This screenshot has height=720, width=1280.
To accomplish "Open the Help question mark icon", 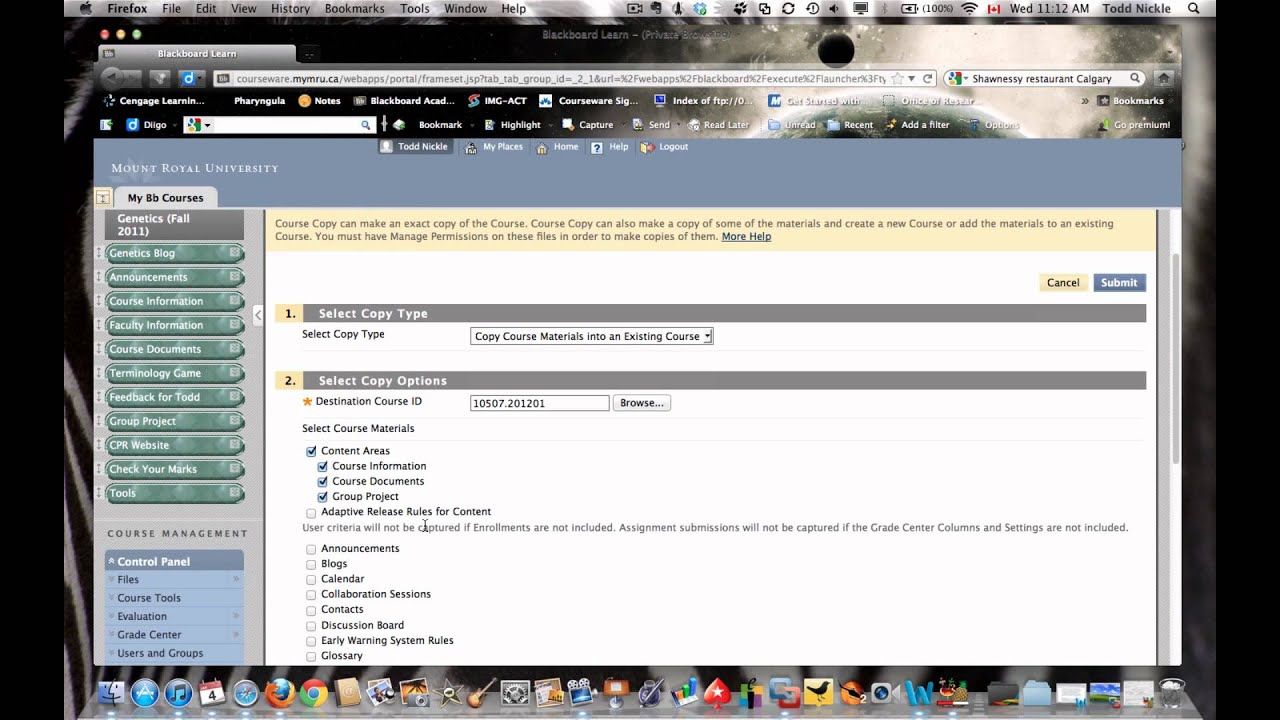I will coord(596,147).
